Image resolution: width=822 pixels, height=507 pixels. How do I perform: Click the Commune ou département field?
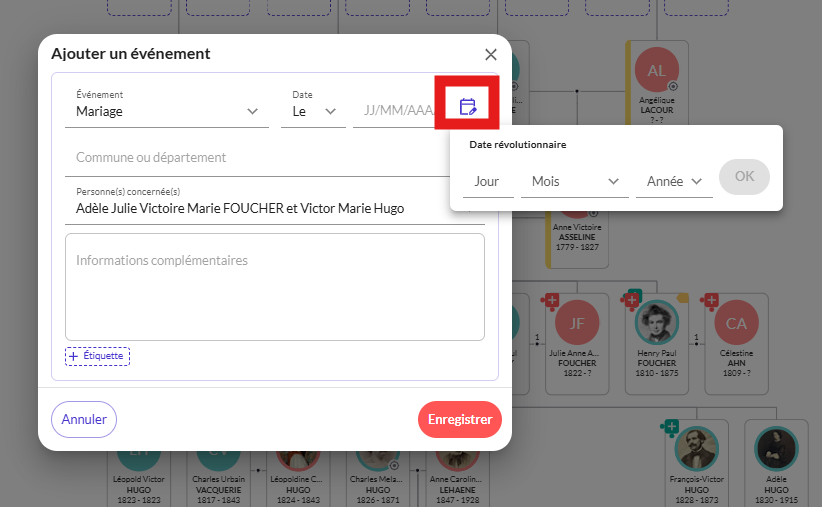(260, 157)
